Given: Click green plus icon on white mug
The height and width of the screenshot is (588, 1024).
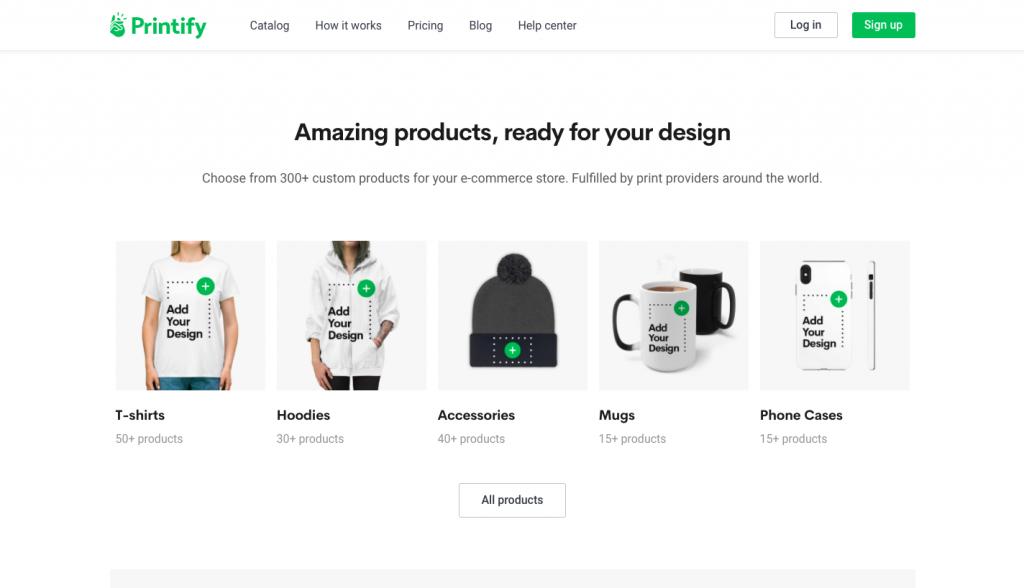Looking at the screenshot, I should (x=681, y=308).
